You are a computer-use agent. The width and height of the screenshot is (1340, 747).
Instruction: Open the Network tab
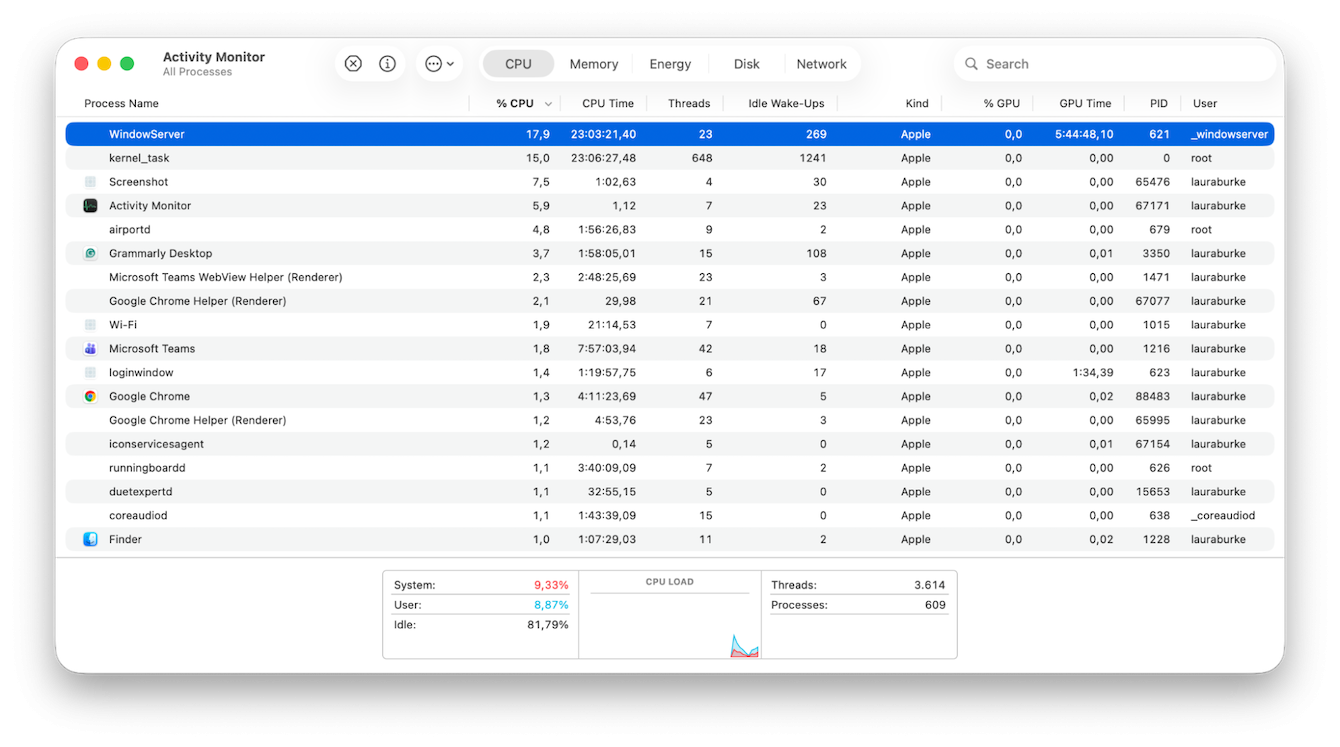822,62
